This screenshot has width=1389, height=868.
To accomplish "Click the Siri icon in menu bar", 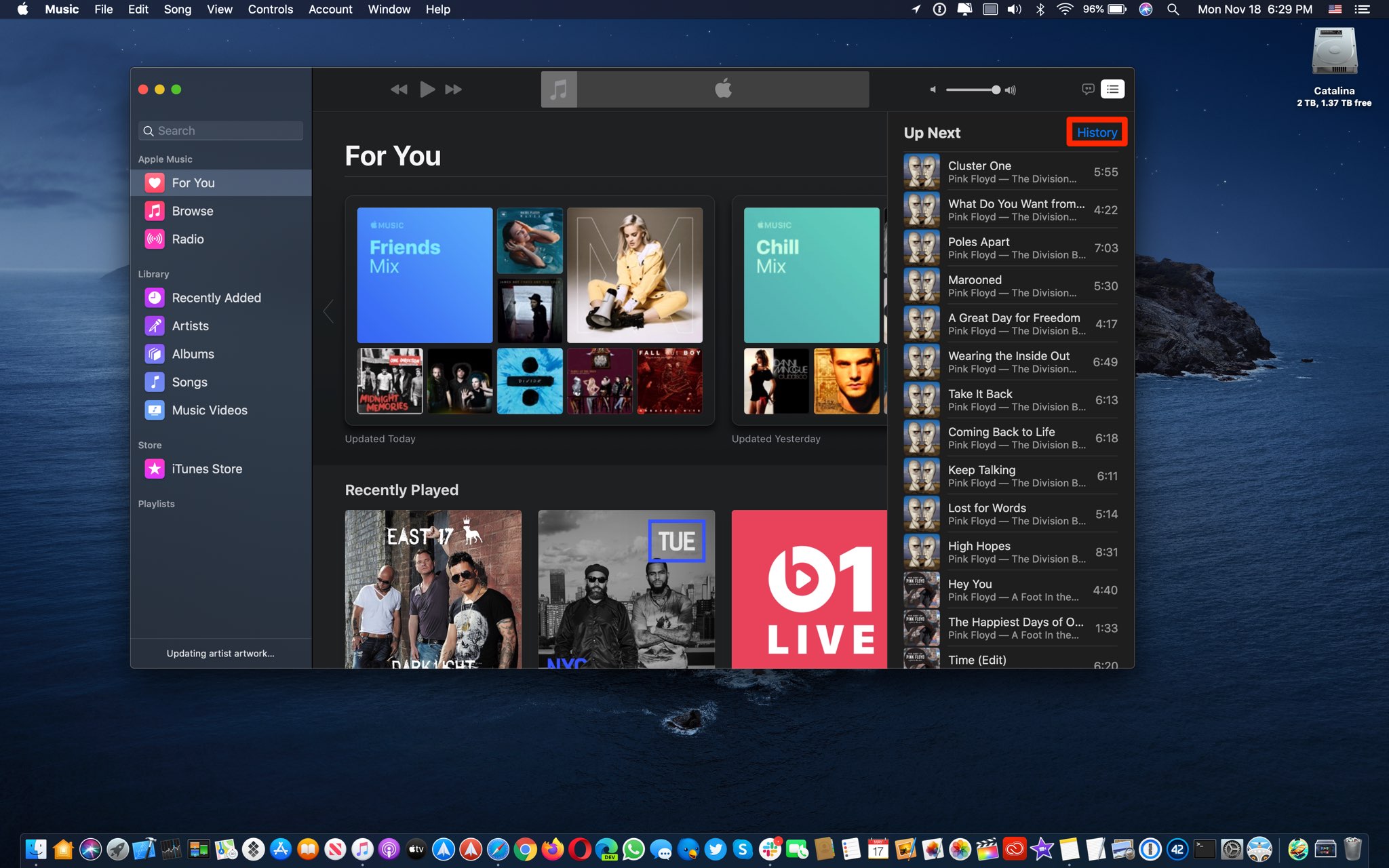I will 1146,9.
